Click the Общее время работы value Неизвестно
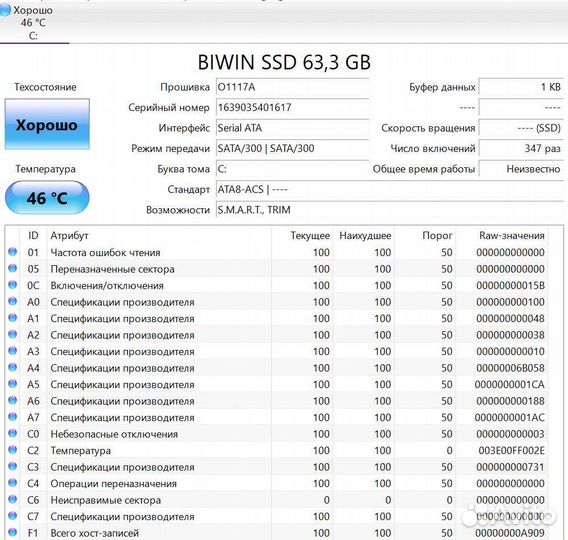This screenshot has height=540, width=568. click(x=521, y=169)
